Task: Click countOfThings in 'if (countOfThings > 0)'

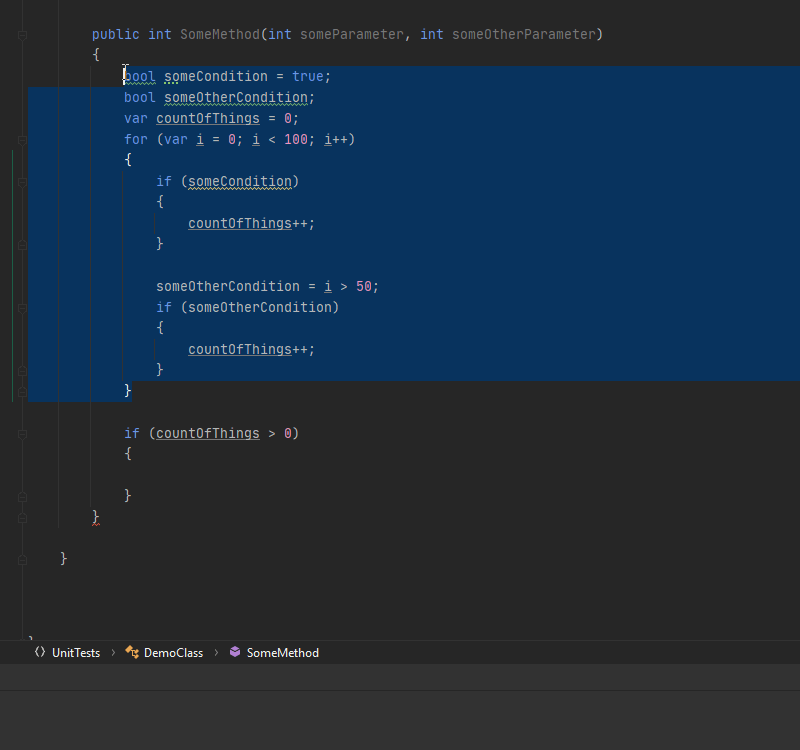Action: (208, 433)
